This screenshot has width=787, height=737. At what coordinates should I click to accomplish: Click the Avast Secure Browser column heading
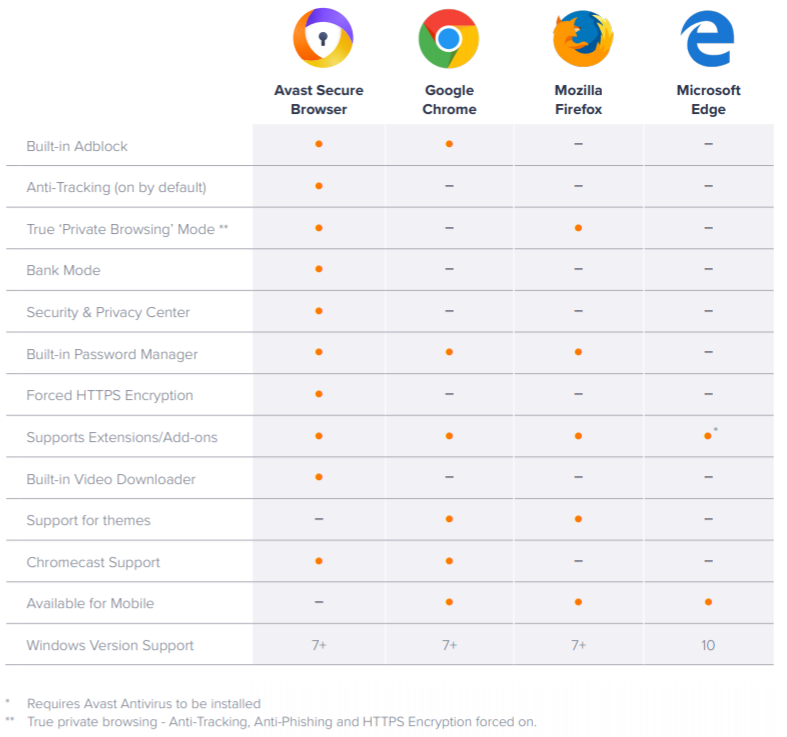pyautogui.click(x=319, y=100)
